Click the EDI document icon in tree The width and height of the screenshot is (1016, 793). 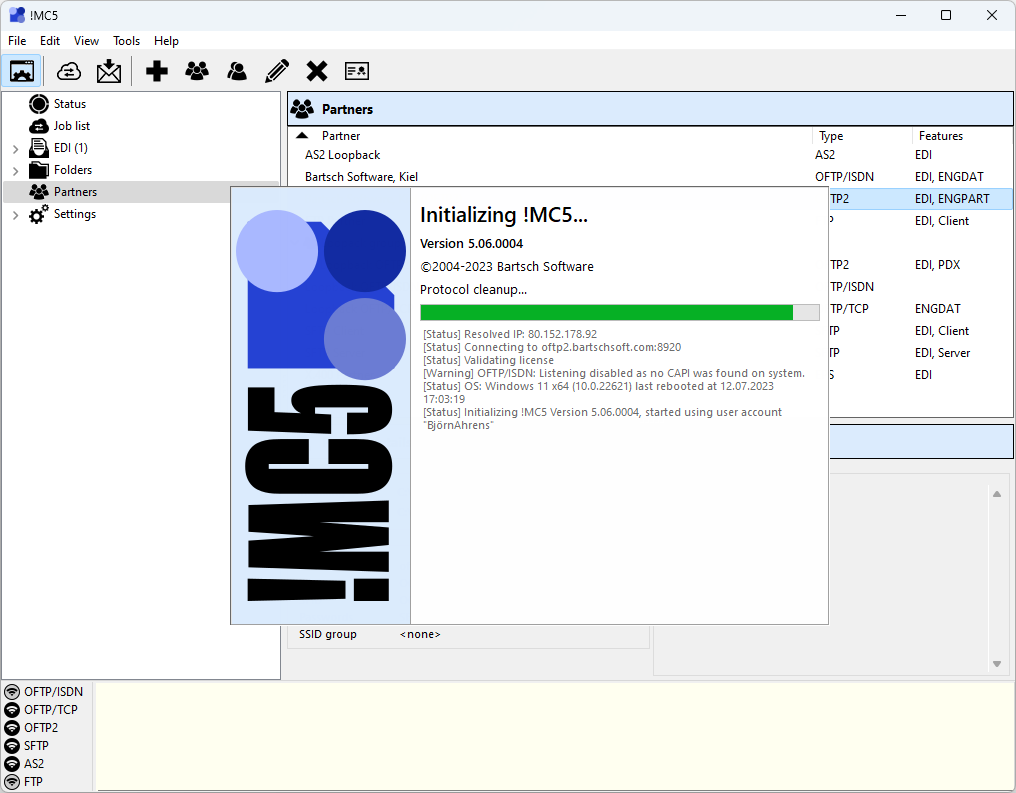coord(39,148)
